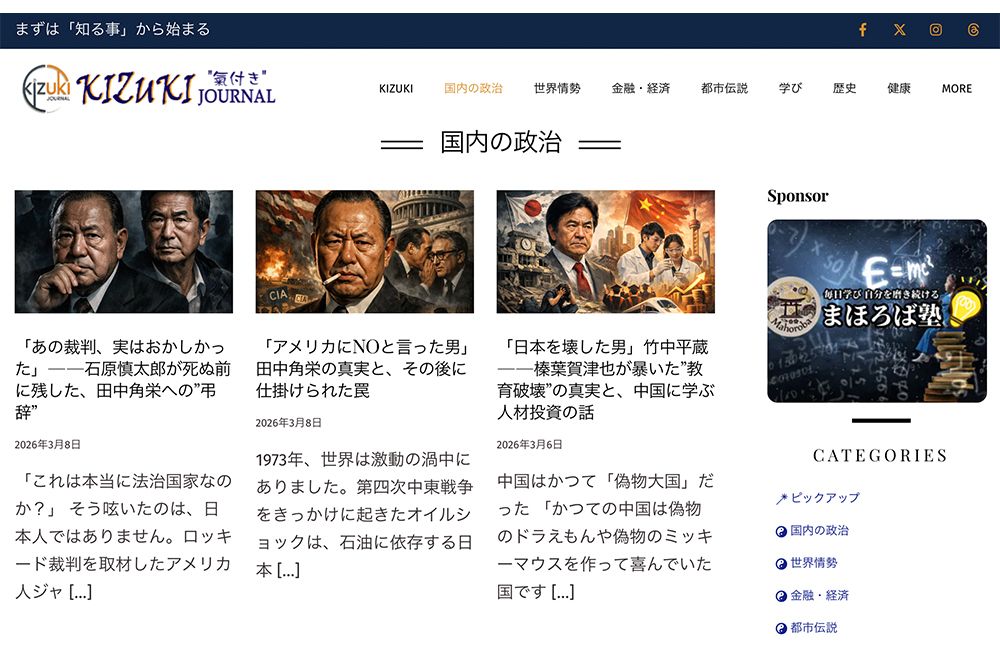Screen dimensions: 1000x667
Task: Open the 世界情勢 menu item
Action: point(557,89)
